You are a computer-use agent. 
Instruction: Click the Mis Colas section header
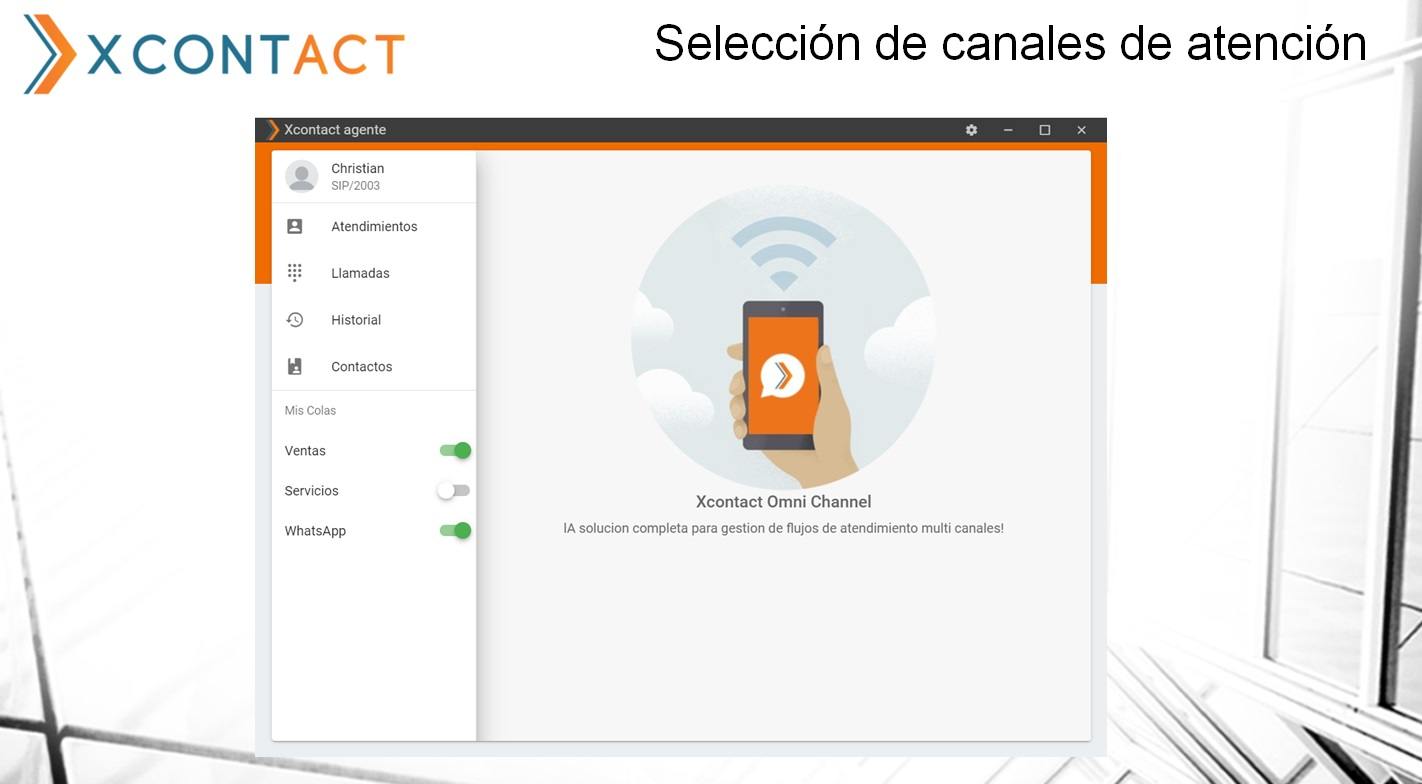pyautogui.click(x=310, y=411)
